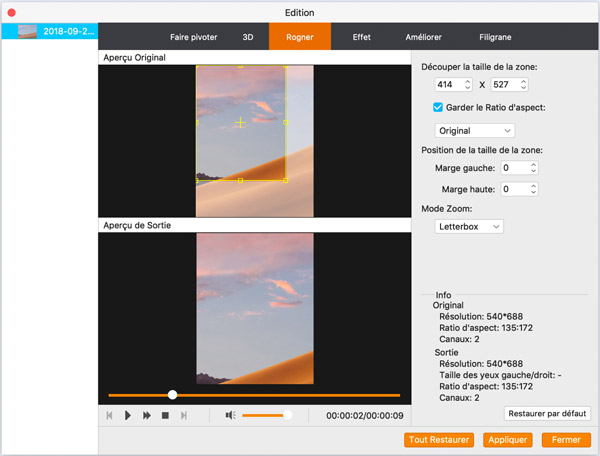Select the 2018-09-2... video in sidebar
The image size is (600, 456).
(x=50, y=31)
